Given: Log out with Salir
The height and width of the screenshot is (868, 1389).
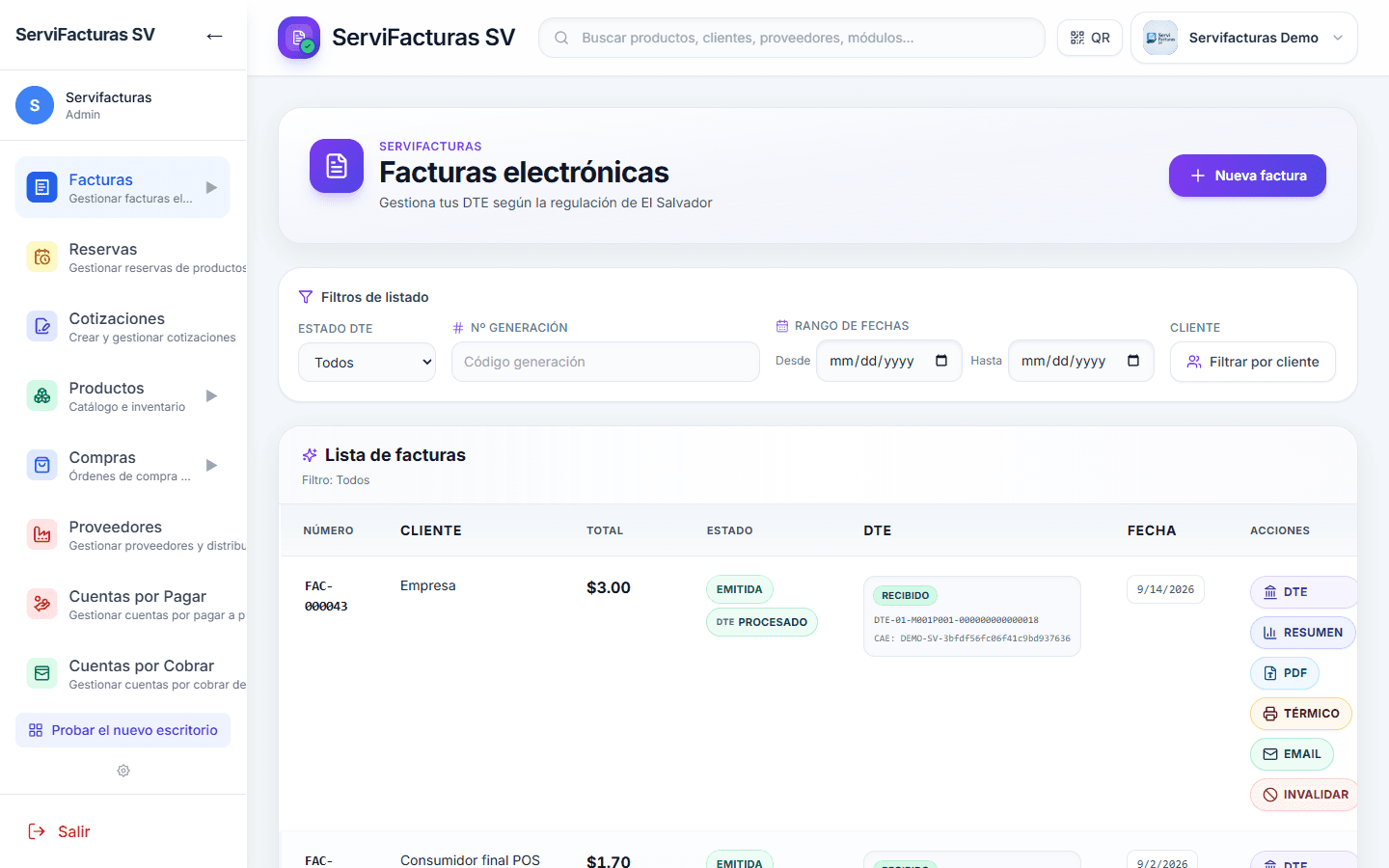Looking at the screenshot, I should tap(59, 831).
